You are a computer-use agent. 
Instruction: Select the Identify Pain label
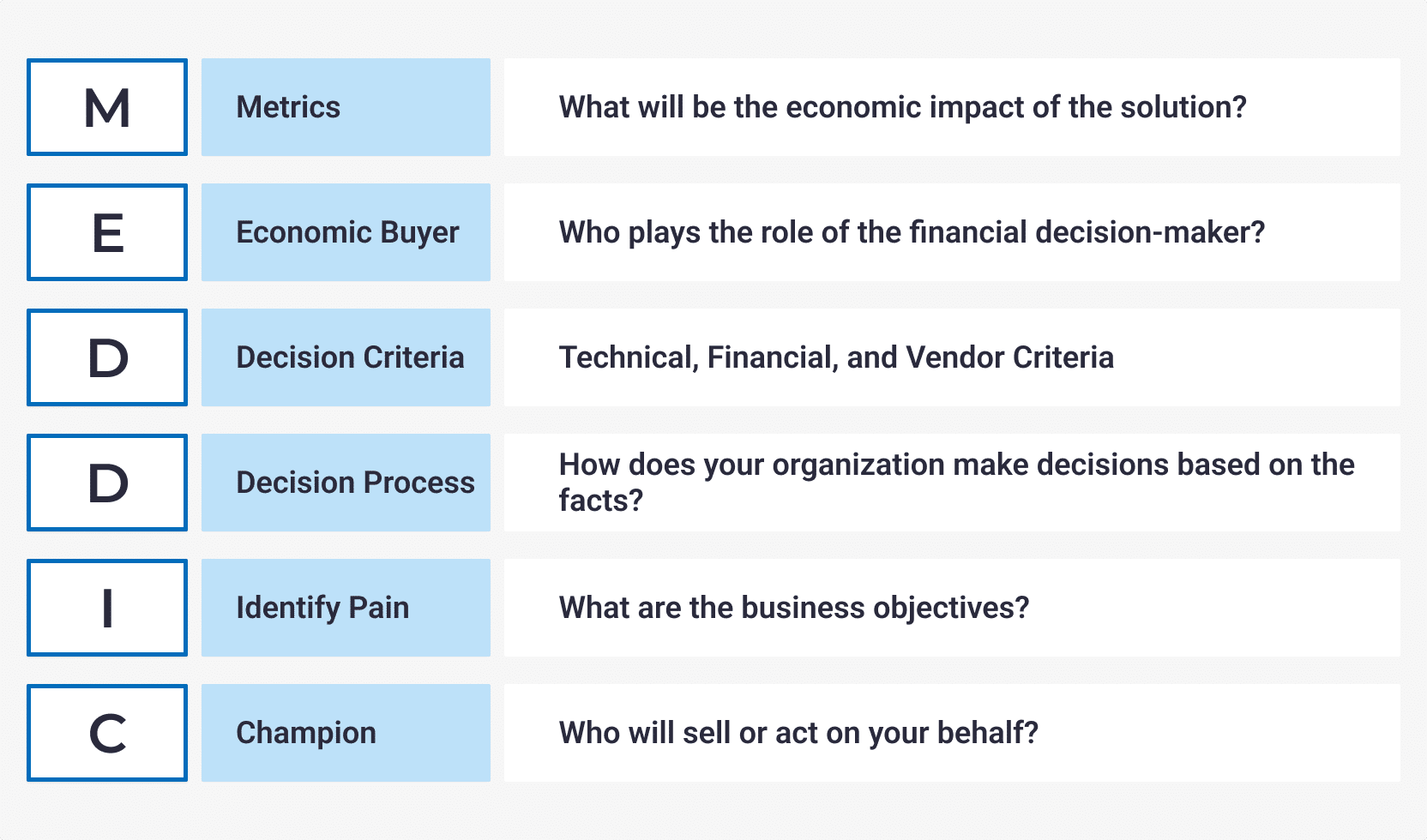pyautogui.click(x=322, y=609)
